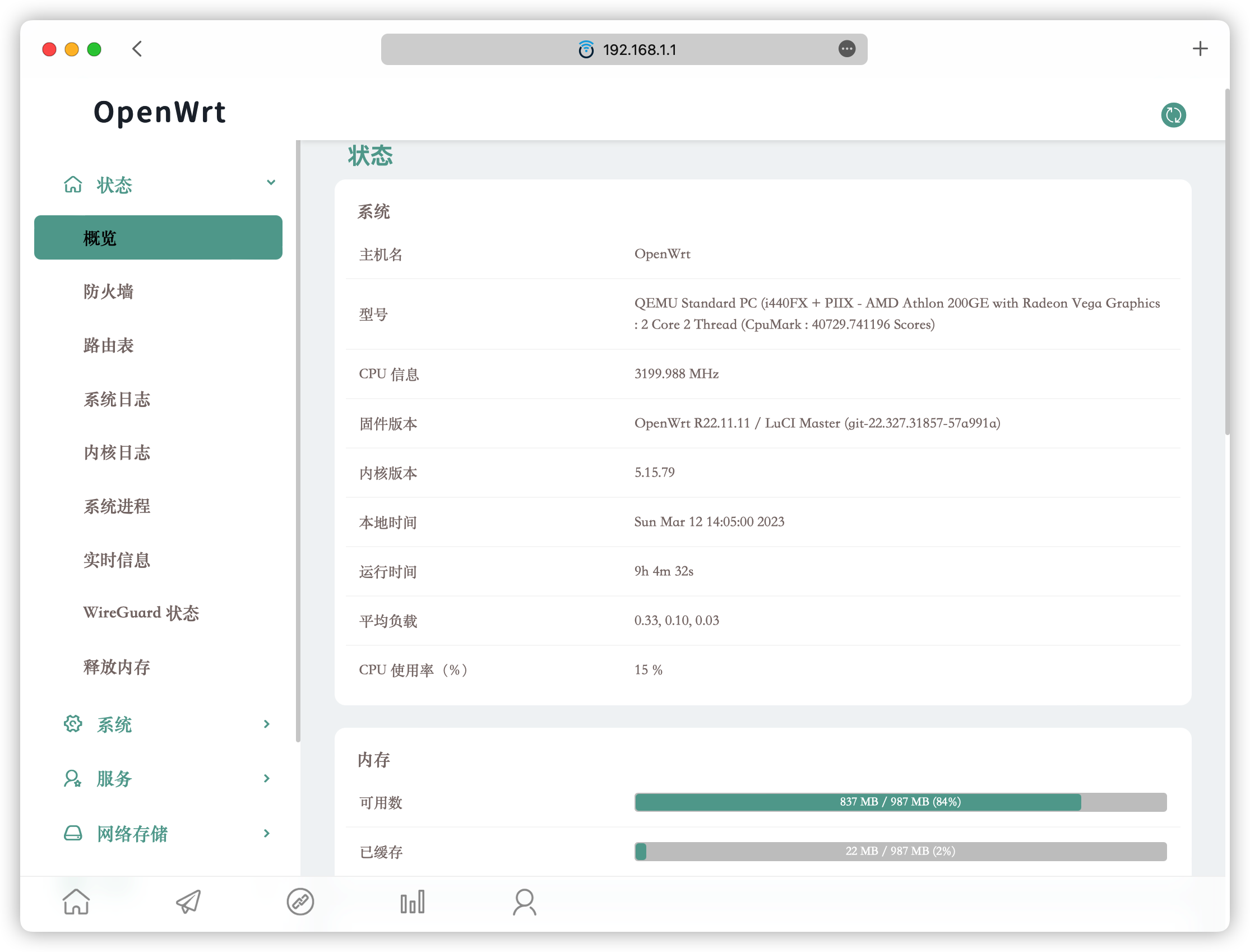1250x952 pixels.
Task: Go back with the browser back arrow
Action: pyautogui.click(x=137, y=49)
